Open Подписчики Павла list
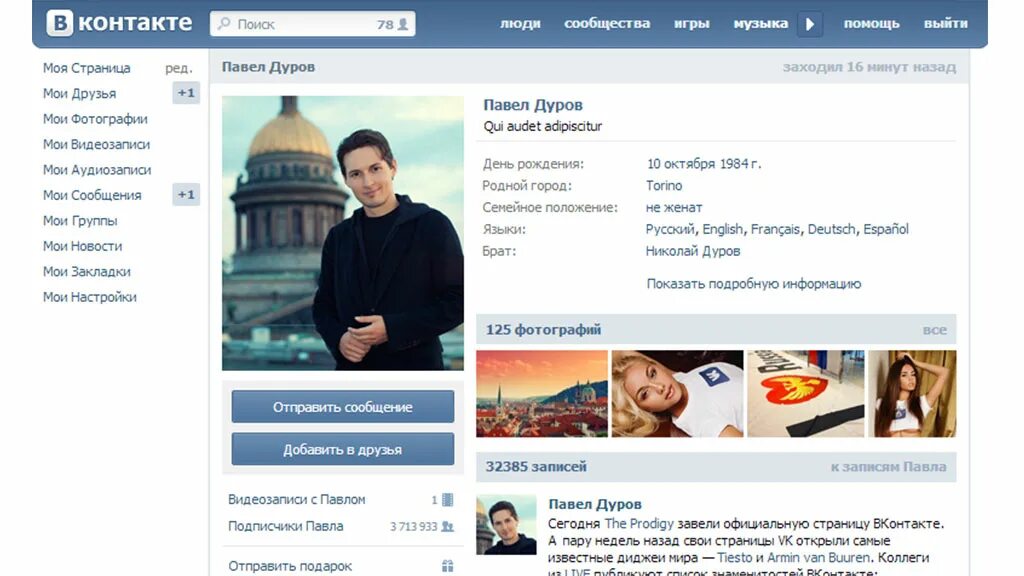The width and height of the screenshot is (1024, 576). point(285,526)
